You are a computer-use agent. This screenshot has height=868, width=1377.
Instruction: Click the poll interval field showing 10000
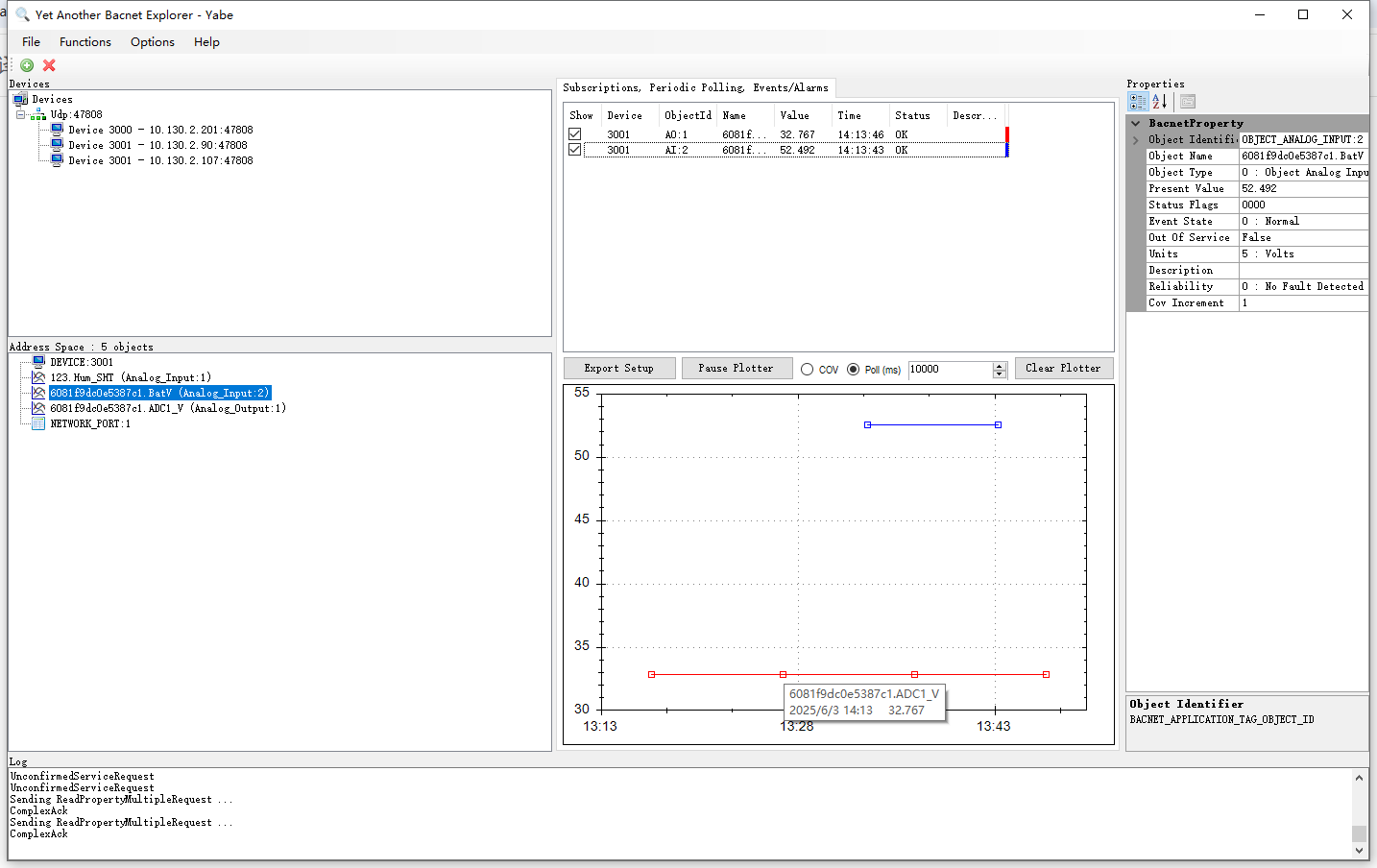[x=950, y=370]
